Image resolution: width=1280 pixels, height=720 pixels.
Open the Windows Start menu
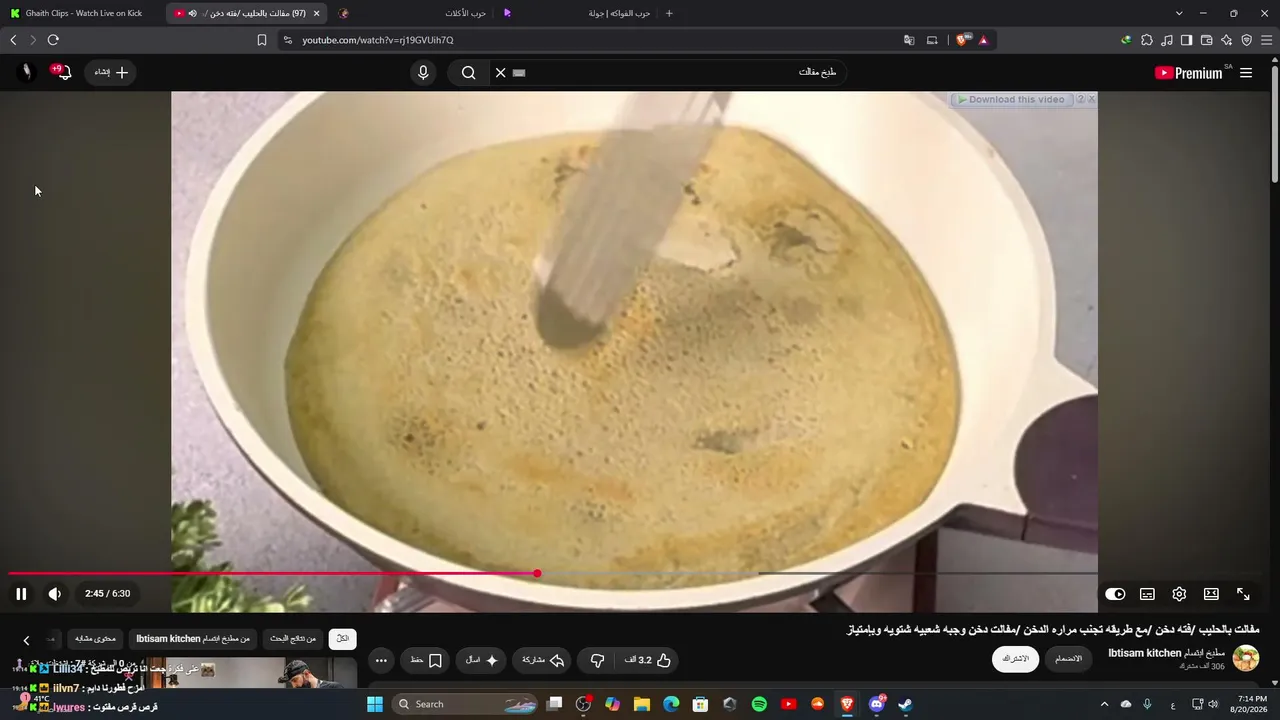[x=375, y=704]
